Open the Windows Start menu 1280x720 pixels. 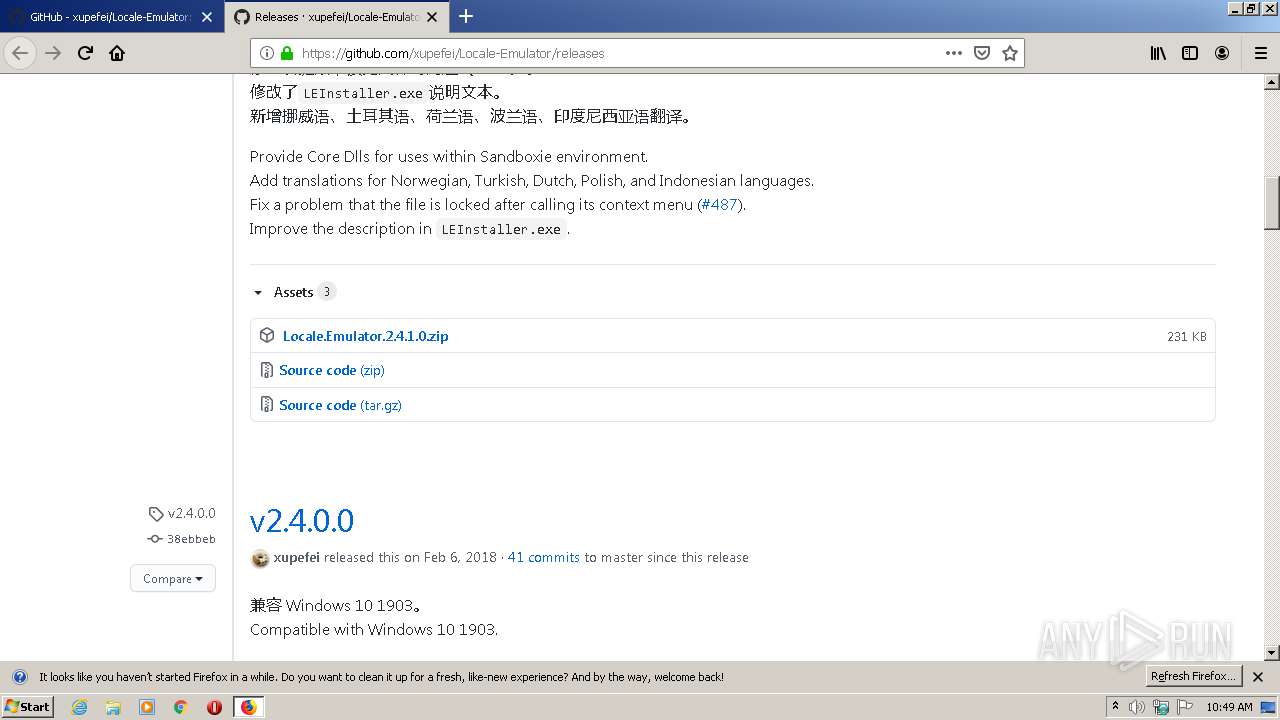click(x=28, y=707)
